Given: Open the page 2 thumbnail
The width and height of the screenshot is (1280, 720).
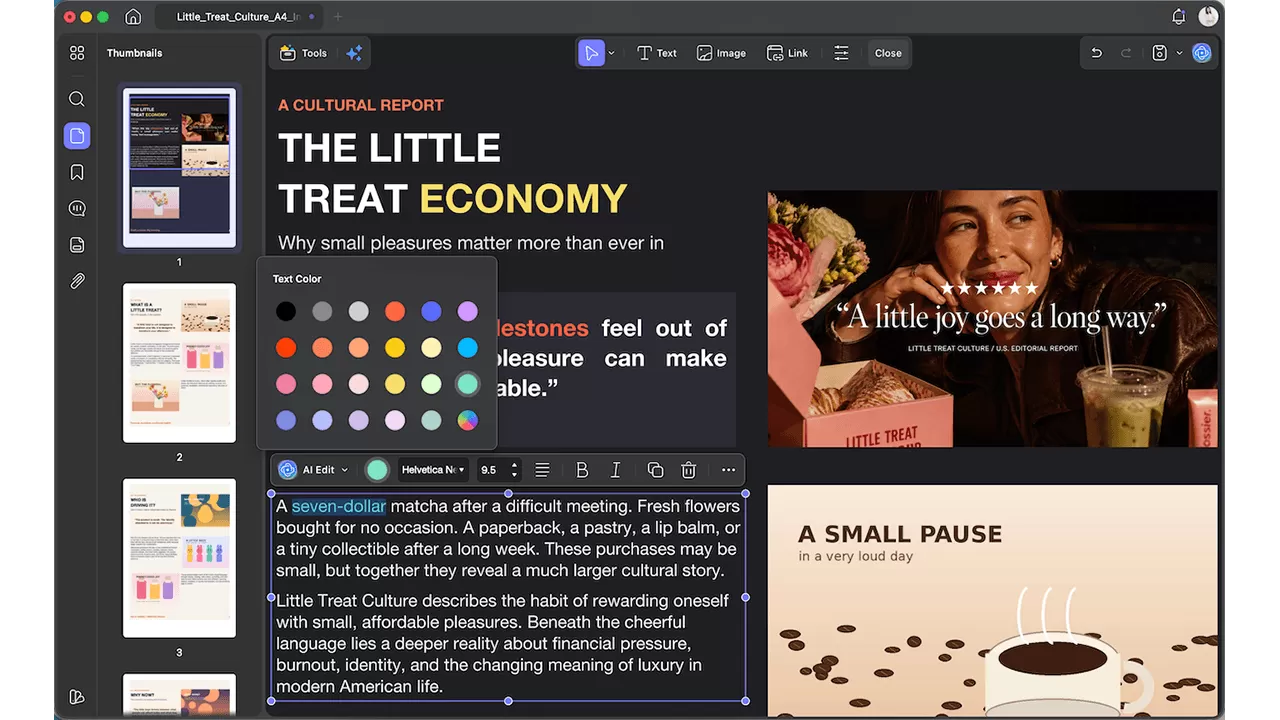Looking at the screenshot, I should click(x=179, y=363).
